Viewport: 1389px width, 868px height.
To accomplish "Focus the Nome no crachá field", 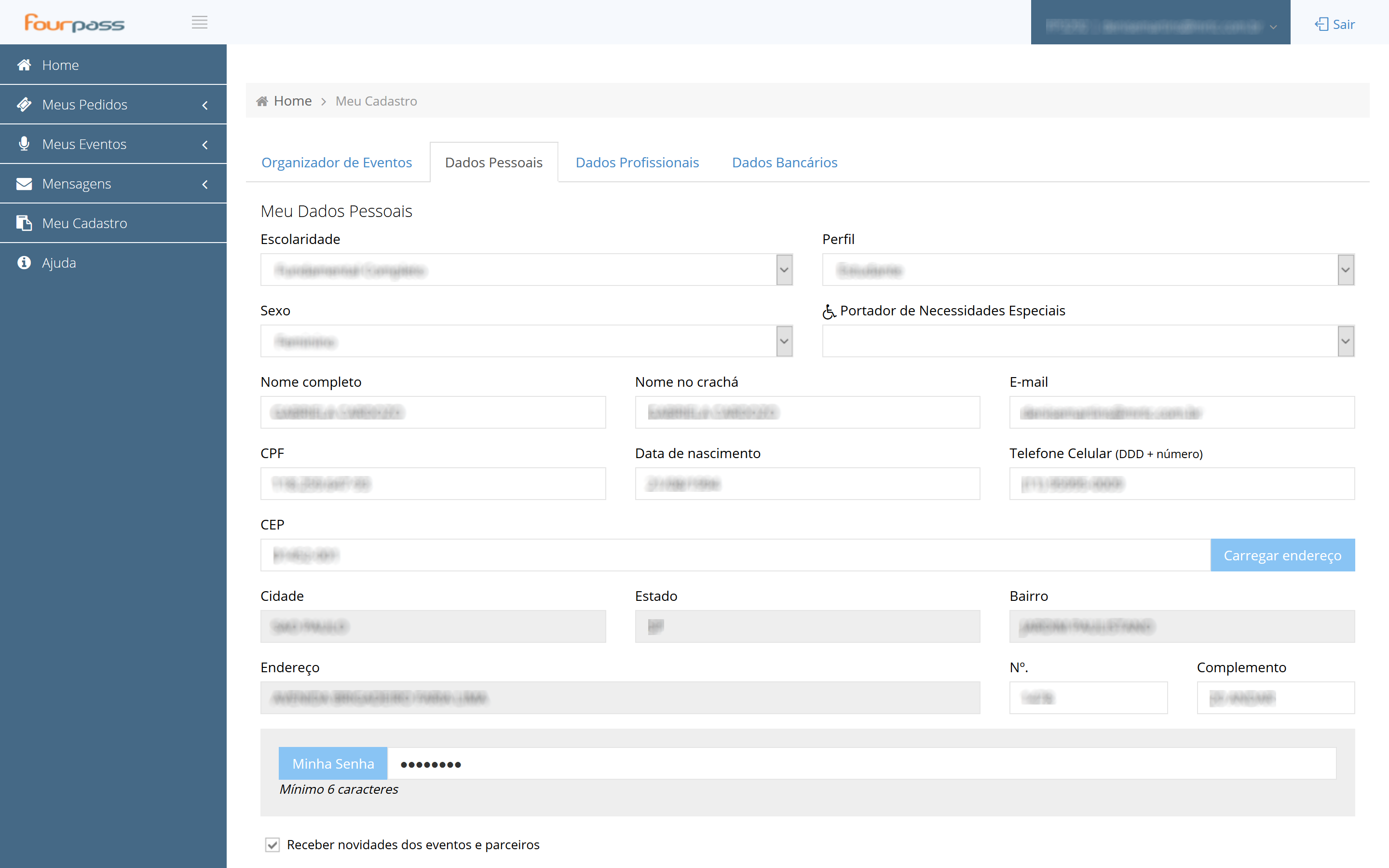I will click(x=807, y=412).
